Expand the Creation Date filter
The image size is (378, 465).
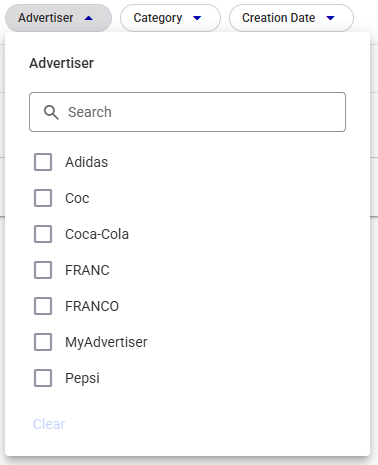click(x=291, y=18)
